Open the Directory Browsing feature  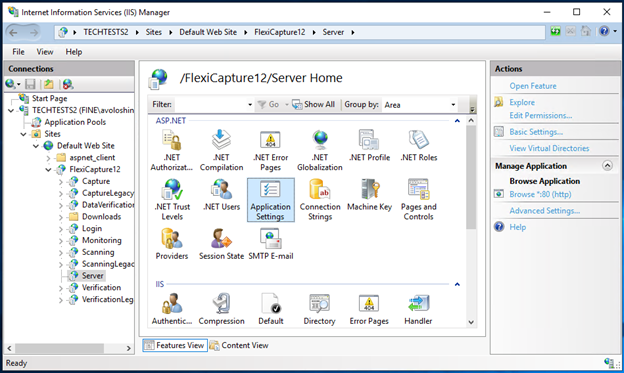point(320,309)
